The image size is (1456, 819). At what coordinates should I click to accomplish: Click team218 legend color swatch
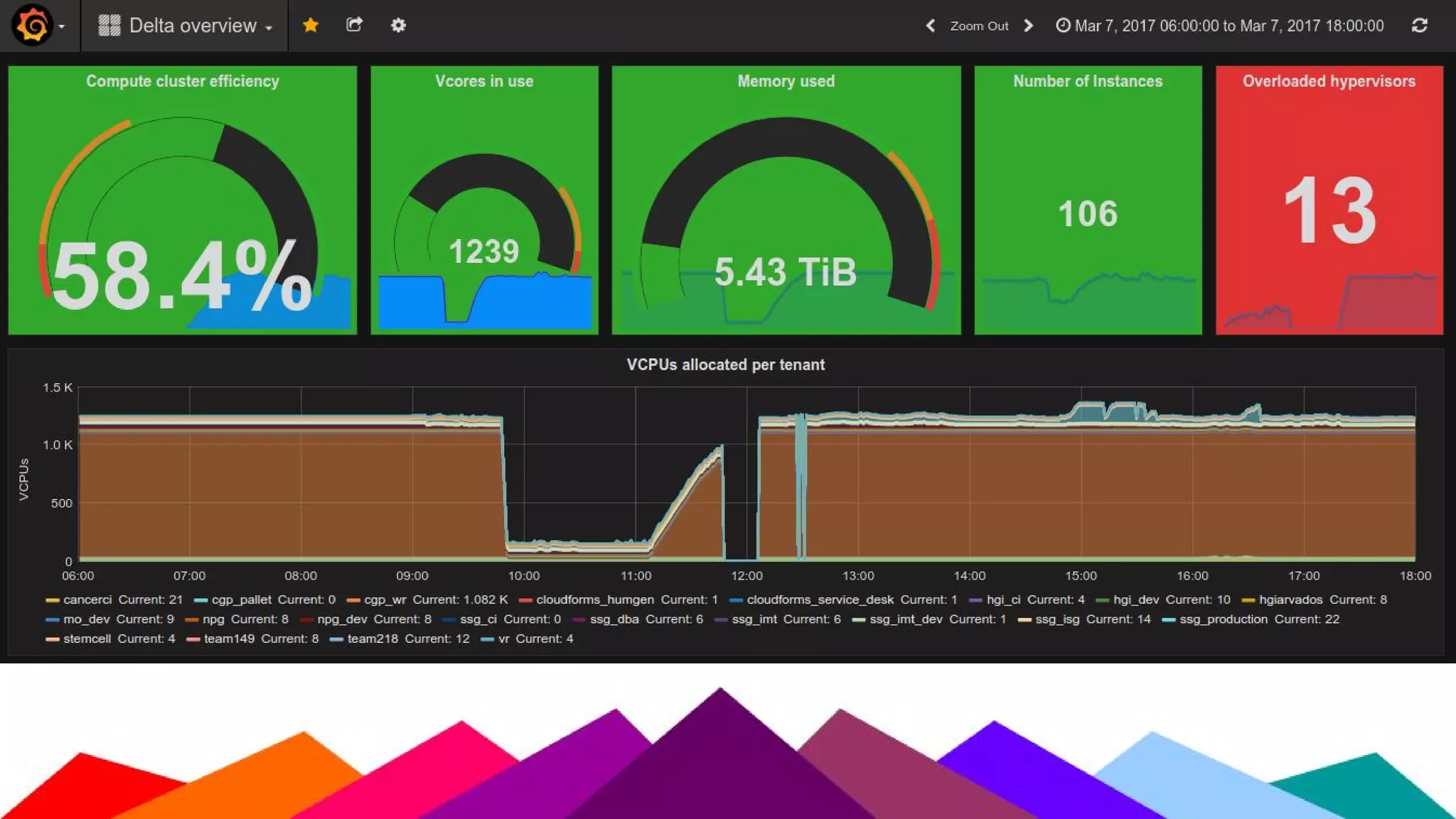pos(336,639)
